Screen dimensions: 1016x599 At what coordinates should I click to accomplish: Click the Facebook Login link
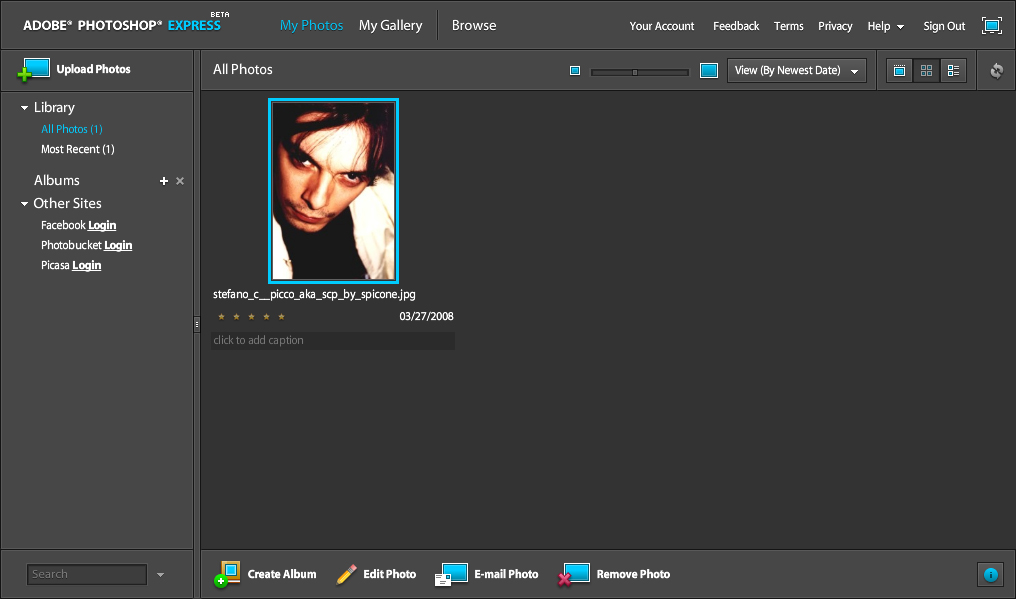(x=102, y=226)
